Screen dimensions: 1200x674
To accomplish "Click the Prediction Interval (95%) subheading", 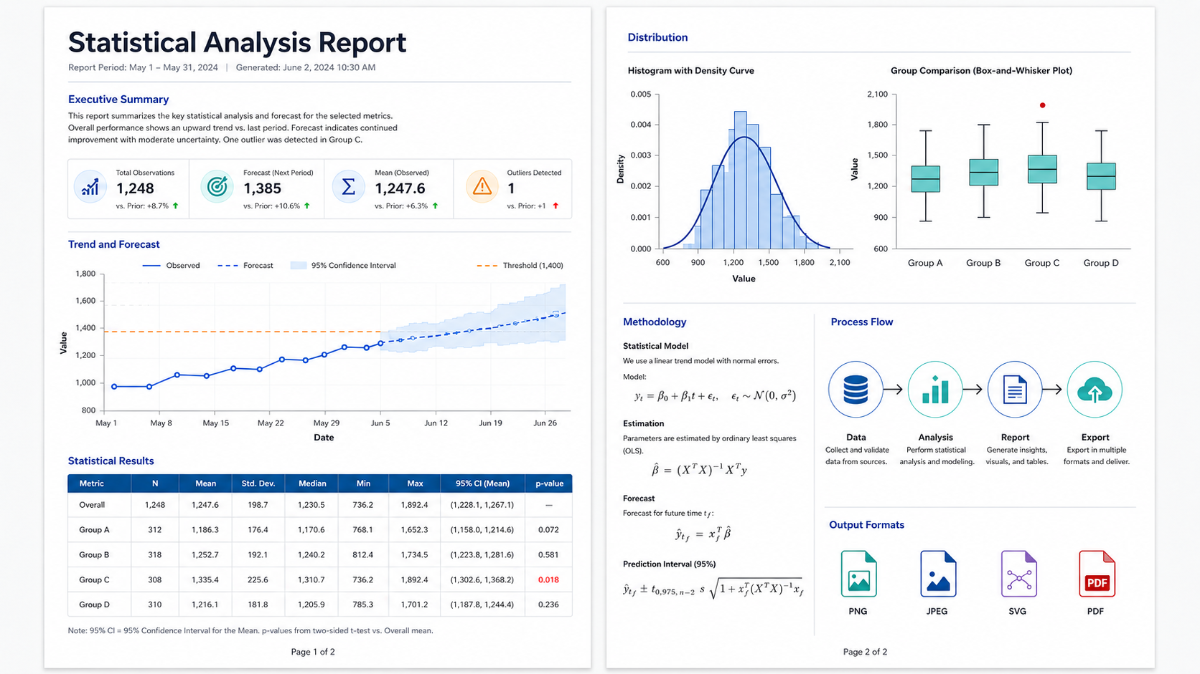I will coord(669,565).
